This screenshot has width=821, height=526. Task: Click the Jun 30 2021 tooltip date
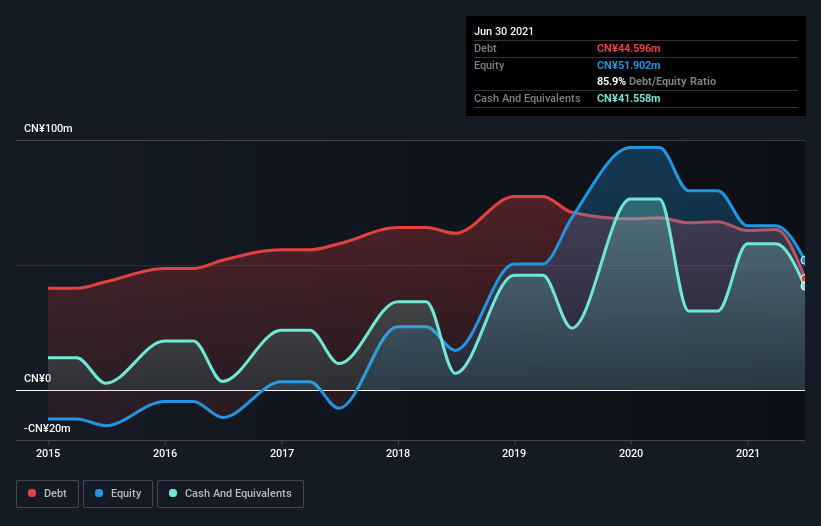click(x=504, y=31)
